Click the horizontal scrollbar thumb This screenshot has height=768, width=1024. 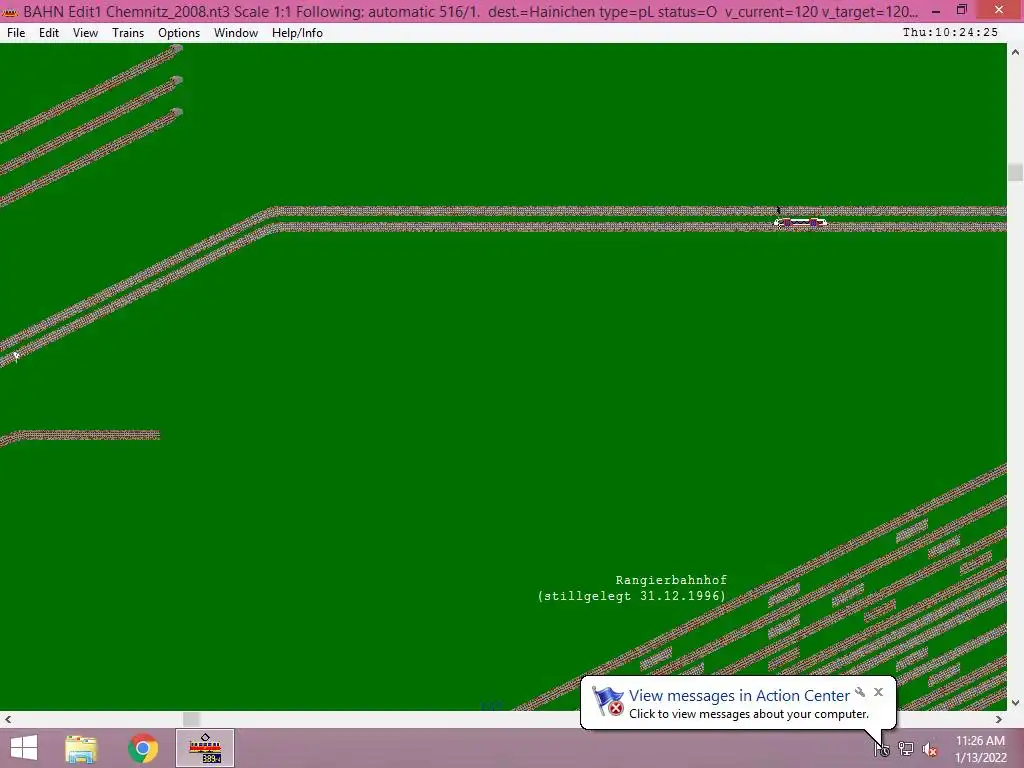tap(191, 719)
